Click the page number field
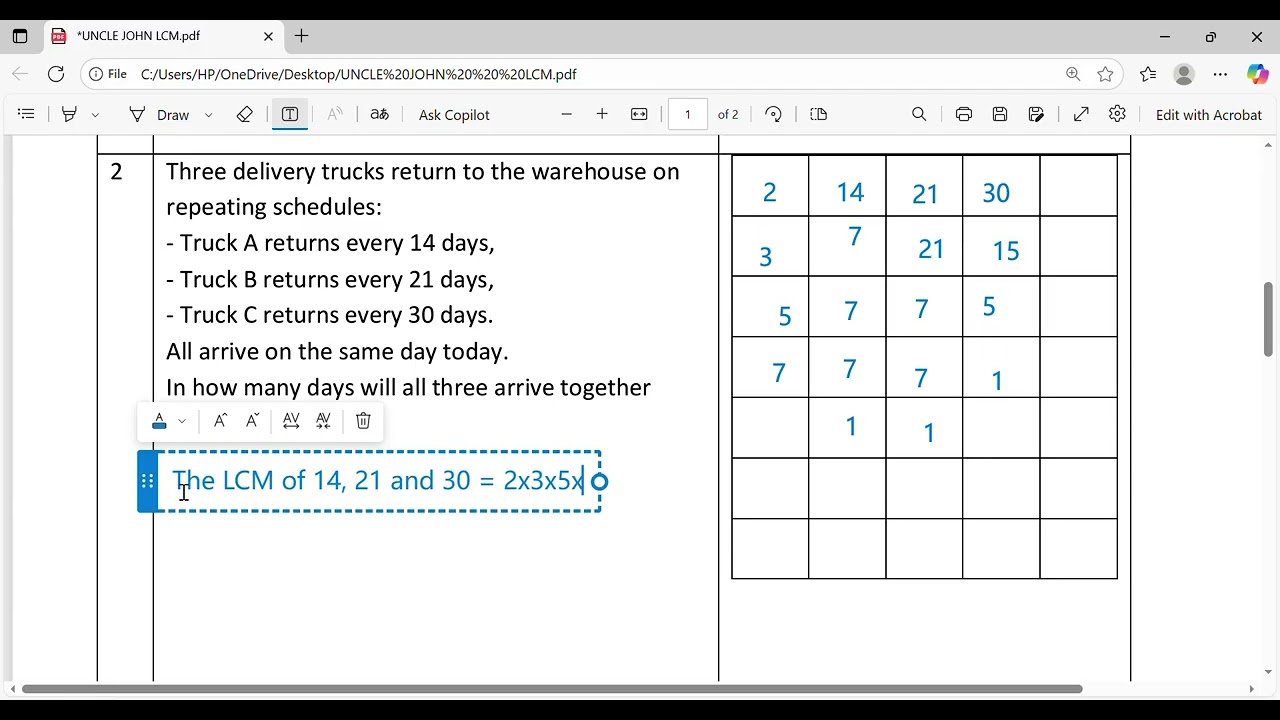 (688, 115)
